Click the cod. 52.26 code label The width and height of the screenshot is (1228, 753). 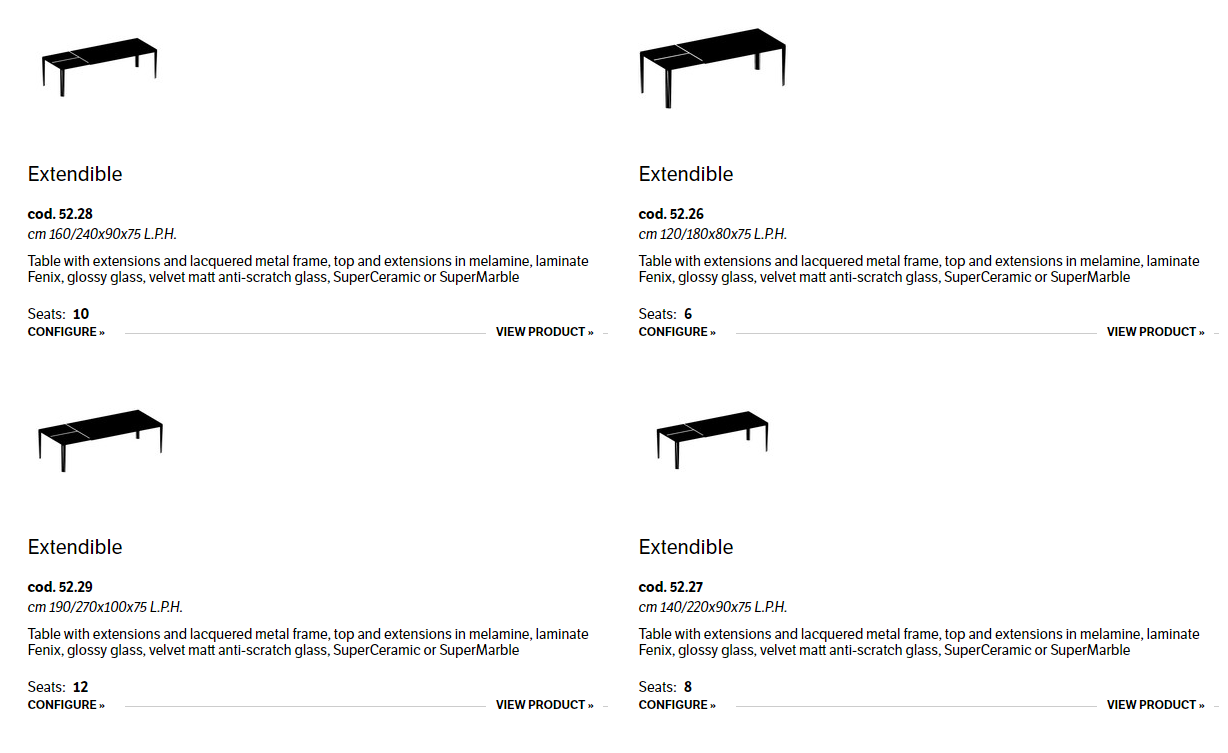pyautogui.click(x=671, y=214)
